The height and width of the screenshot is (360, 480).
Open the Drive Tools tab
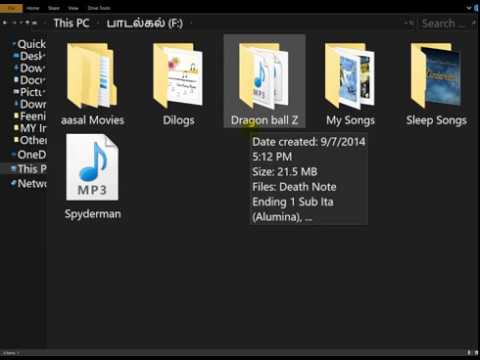click(99, 8)
